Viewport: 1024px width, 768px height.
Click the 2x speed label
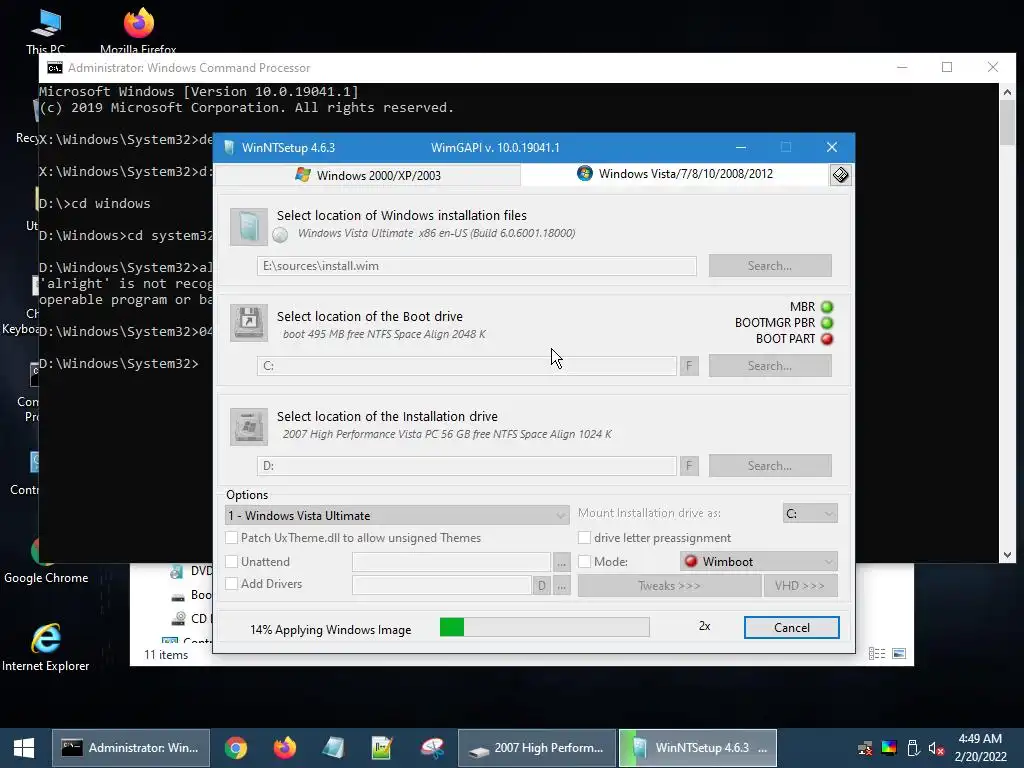point(705,626)
